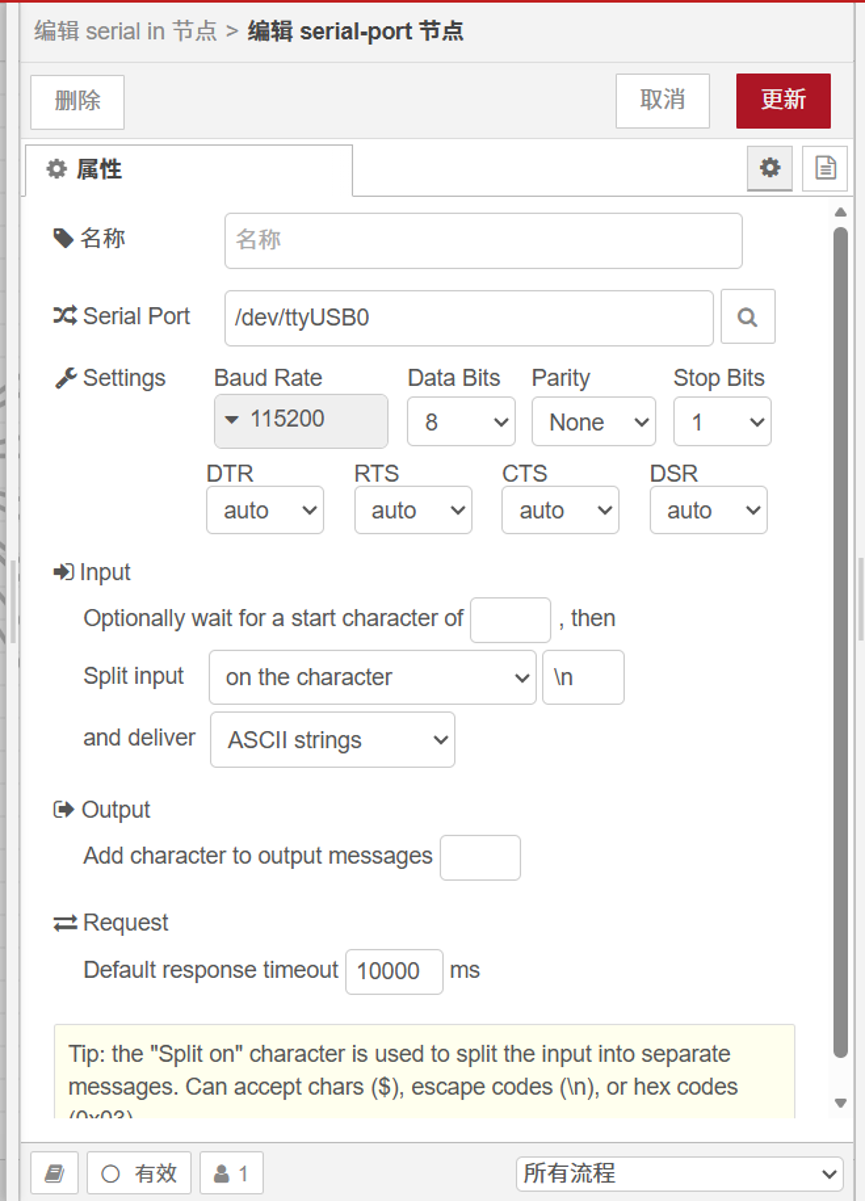
Task: Click the 删除 delete button
Action: coord(77,101)
